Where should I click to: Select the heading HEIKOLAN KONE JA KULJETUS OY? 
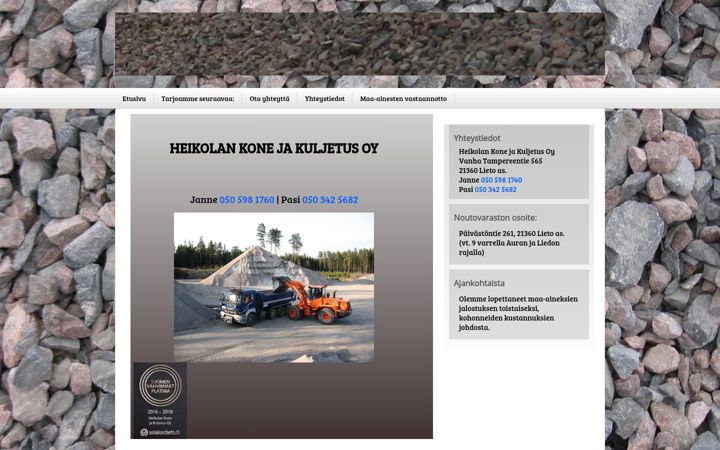tap(274, 148)
